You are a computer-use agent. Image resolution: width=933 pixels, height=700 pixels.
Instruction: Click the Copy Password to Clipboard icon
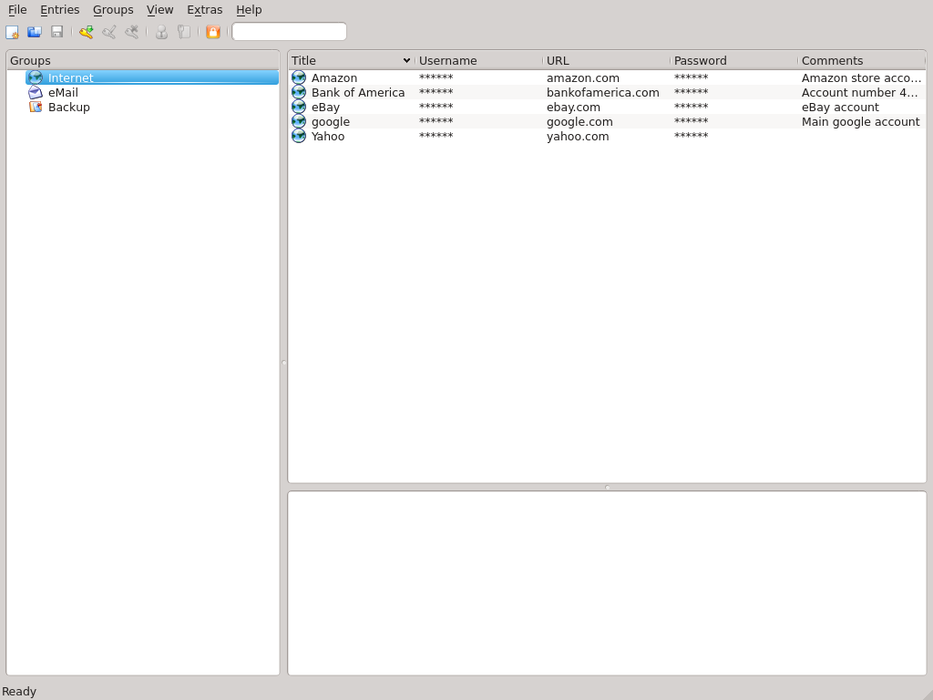pos(184,32)
